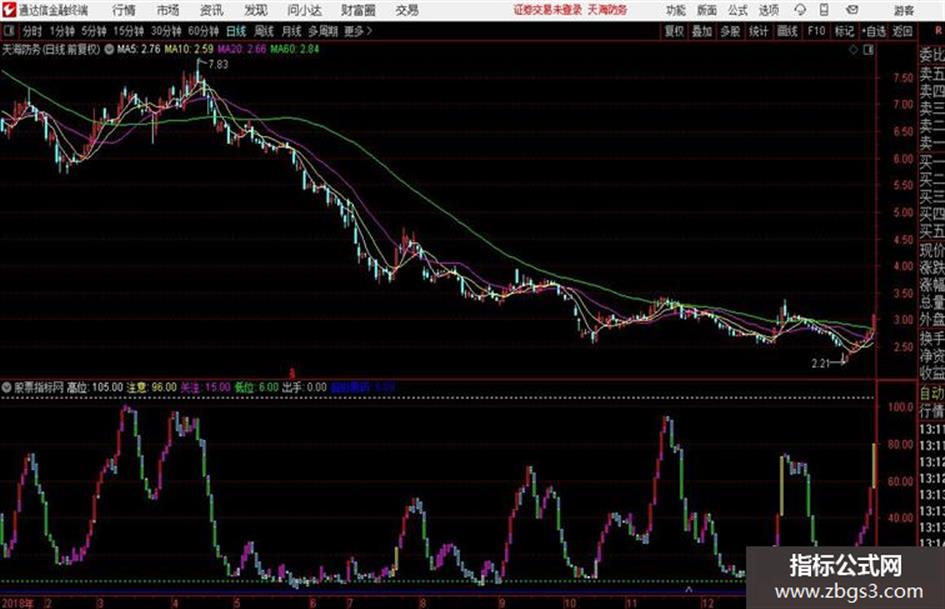Click the 证券交易未登录 login link
The image size is (945, 609).
(548, 10)
